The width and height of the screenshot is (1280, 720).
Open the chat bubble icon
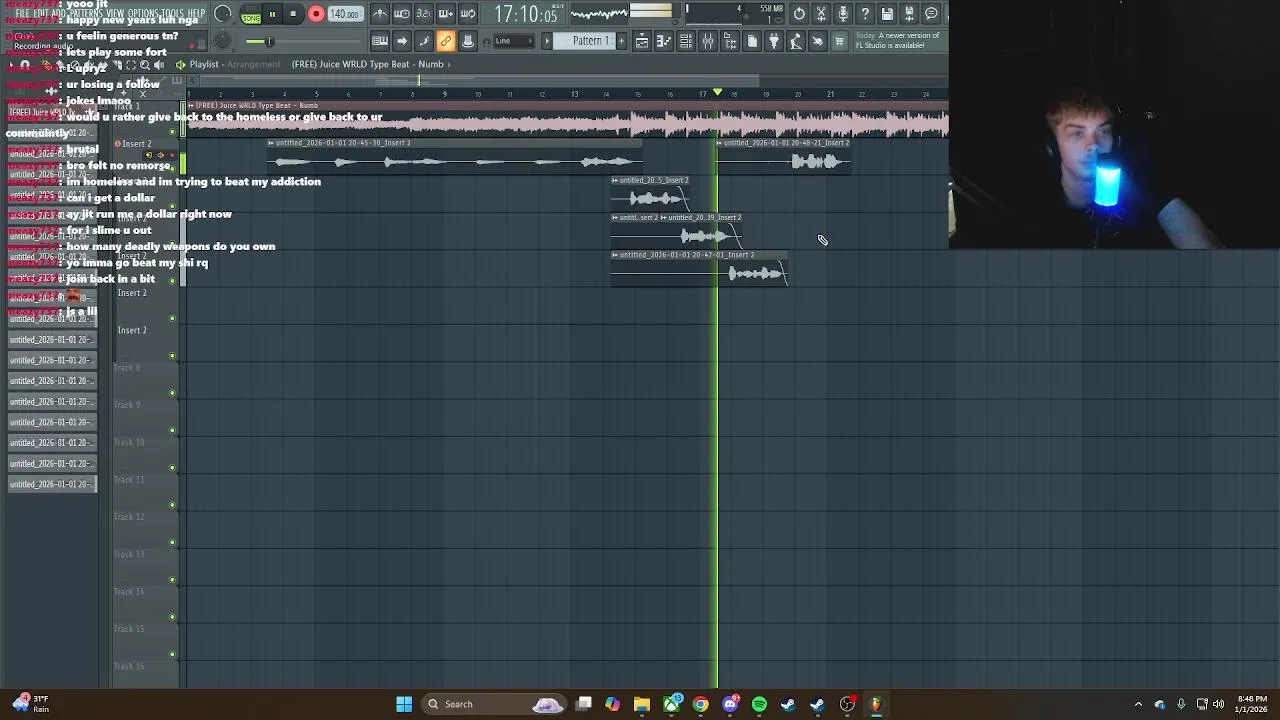931,13
